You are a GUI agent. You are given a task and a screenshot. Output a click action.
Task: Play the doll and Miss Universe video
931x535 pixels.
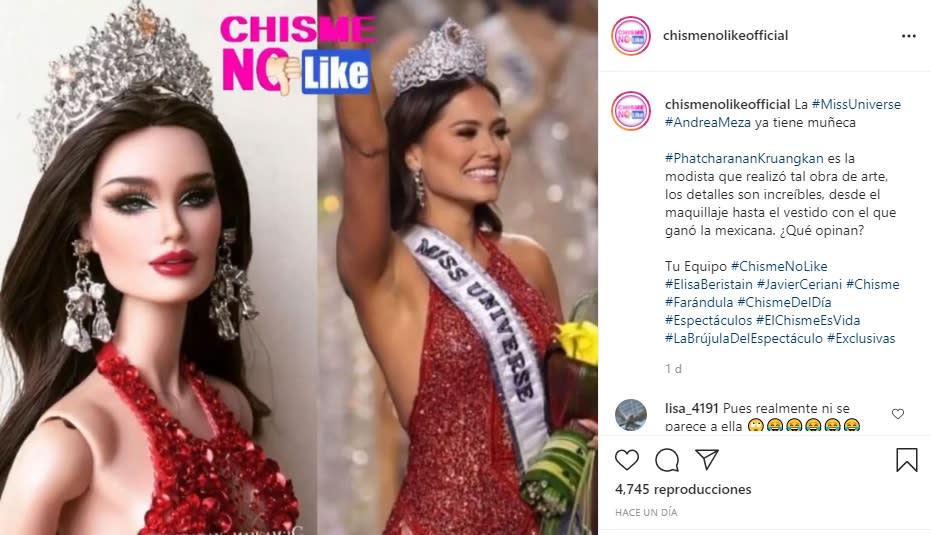pyautogui.click(x=299, y=267)
